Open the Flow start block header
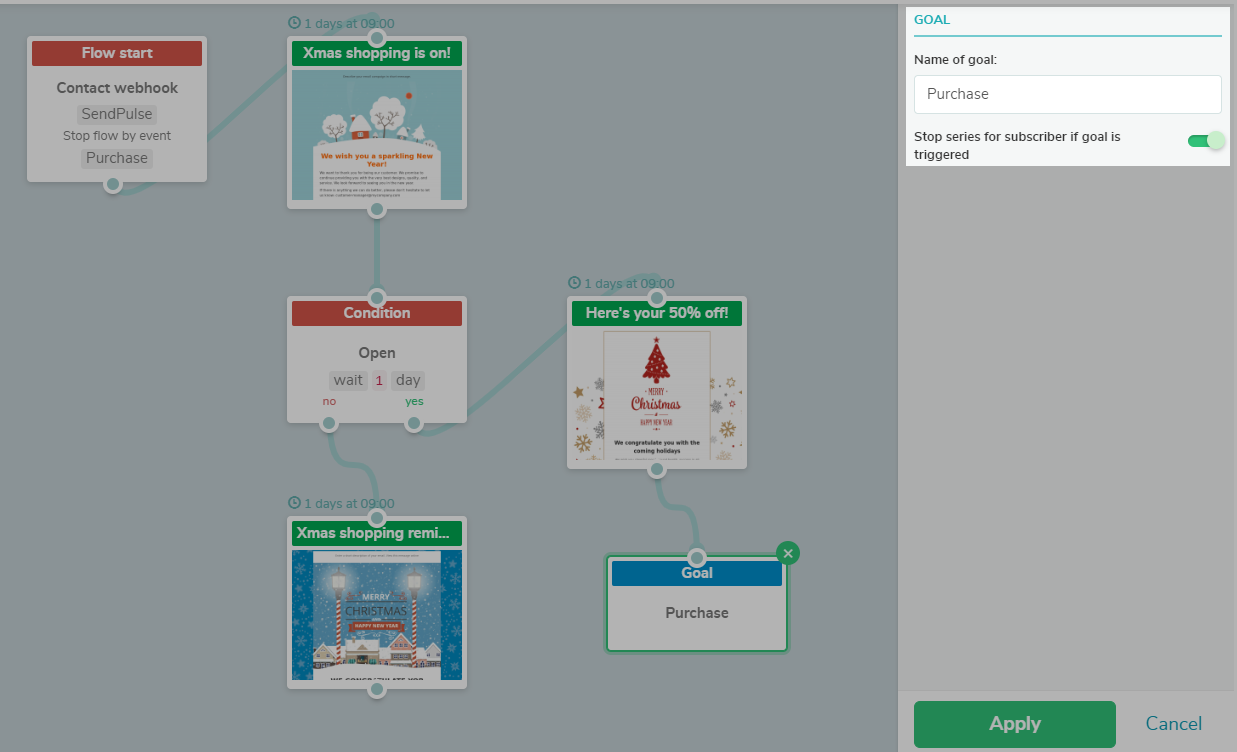Screen dimensions: 1237x752 click(x=117, y=53)
